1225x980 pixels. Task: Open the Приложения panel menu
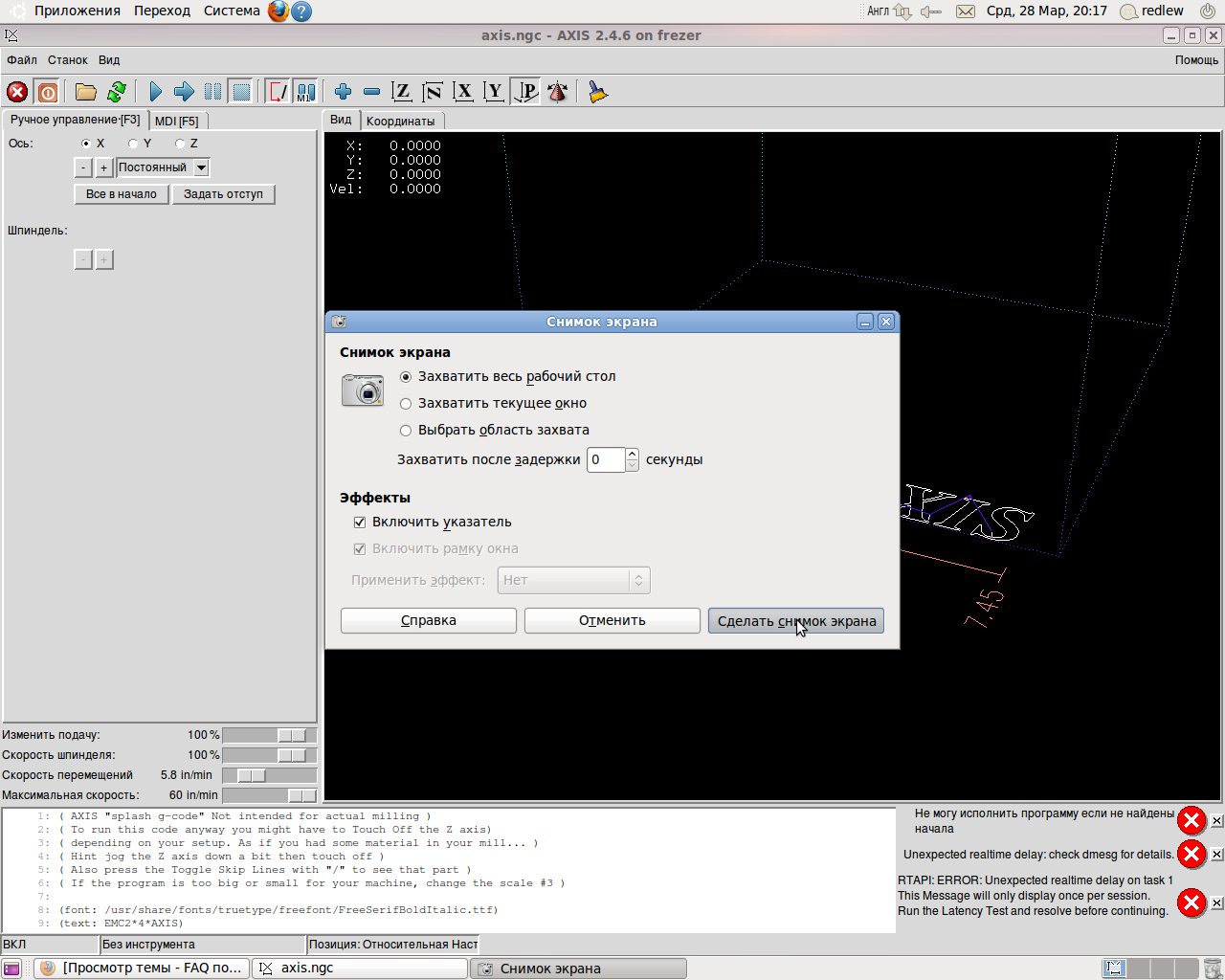(x=78, y=11)
